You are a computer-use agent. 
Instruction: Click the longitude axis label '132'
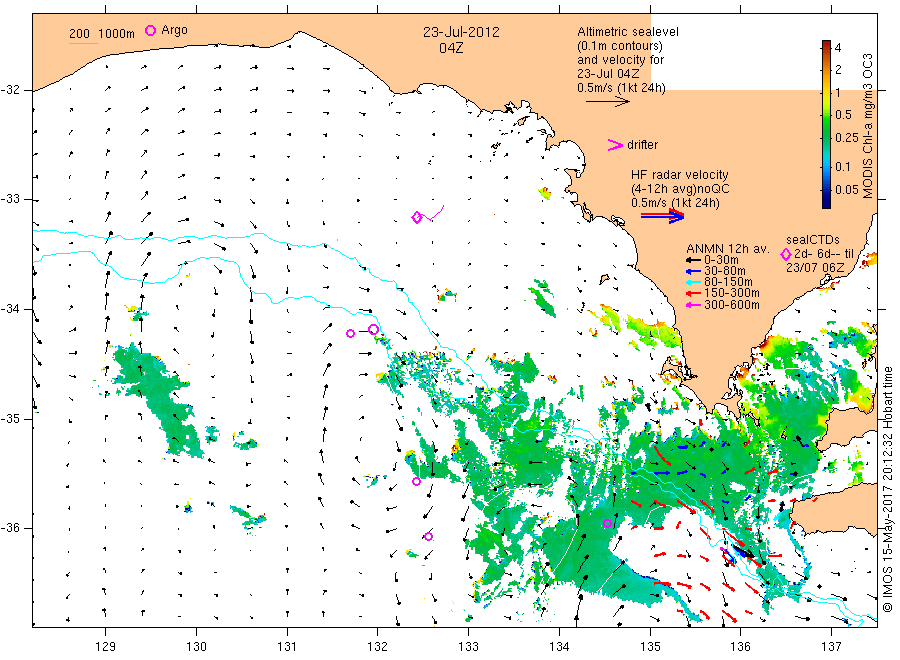(x=378, y=647)
